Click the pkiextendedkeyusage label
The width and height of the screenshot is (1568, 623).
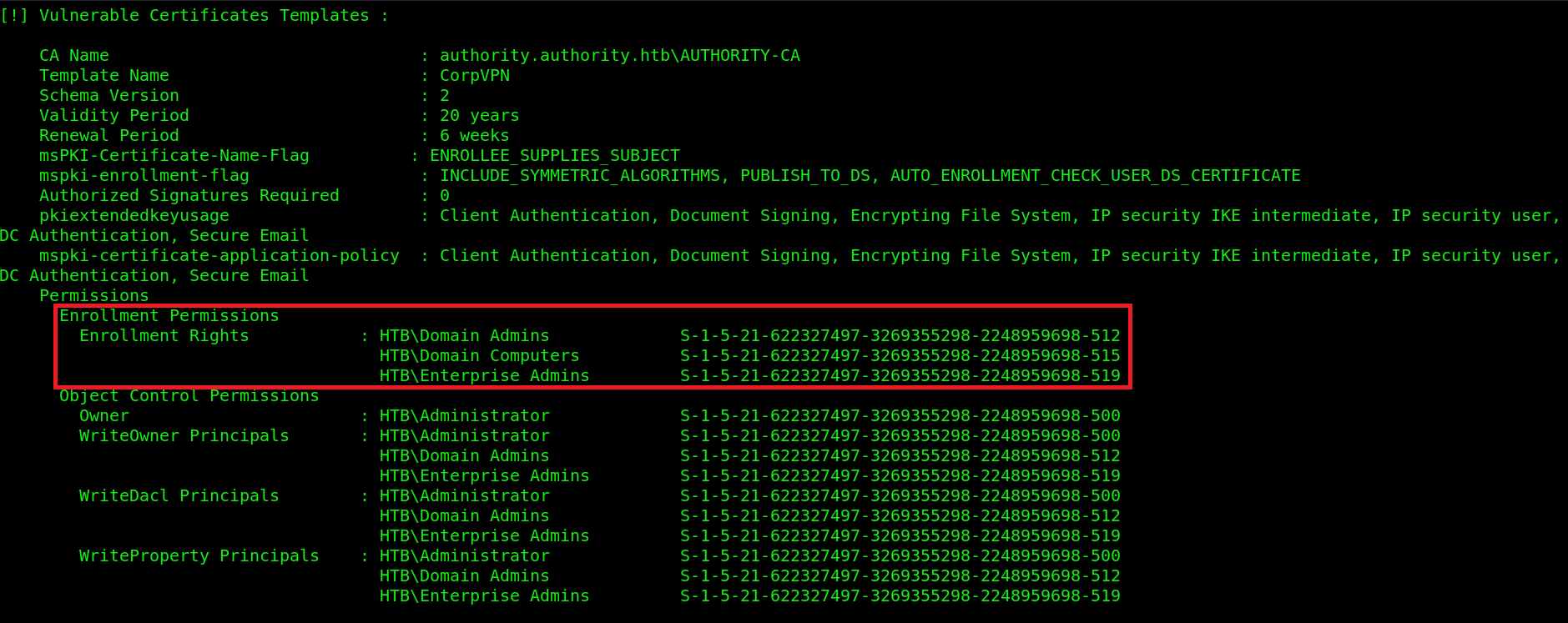[134, 216]
